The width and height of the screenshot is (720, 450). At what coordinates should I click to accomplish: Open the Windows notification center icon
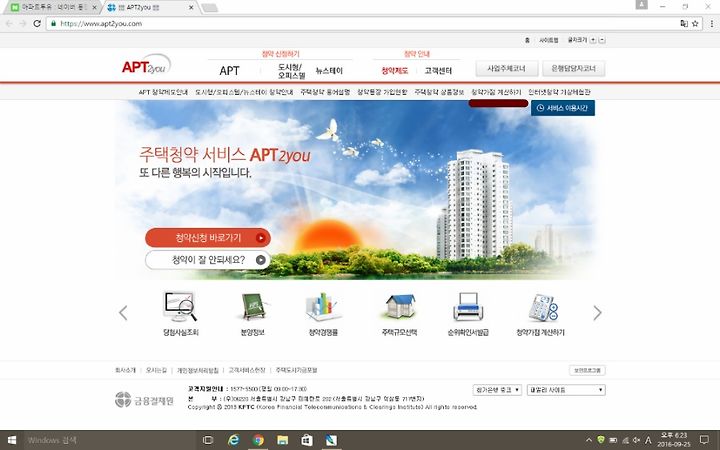point(704,440)
